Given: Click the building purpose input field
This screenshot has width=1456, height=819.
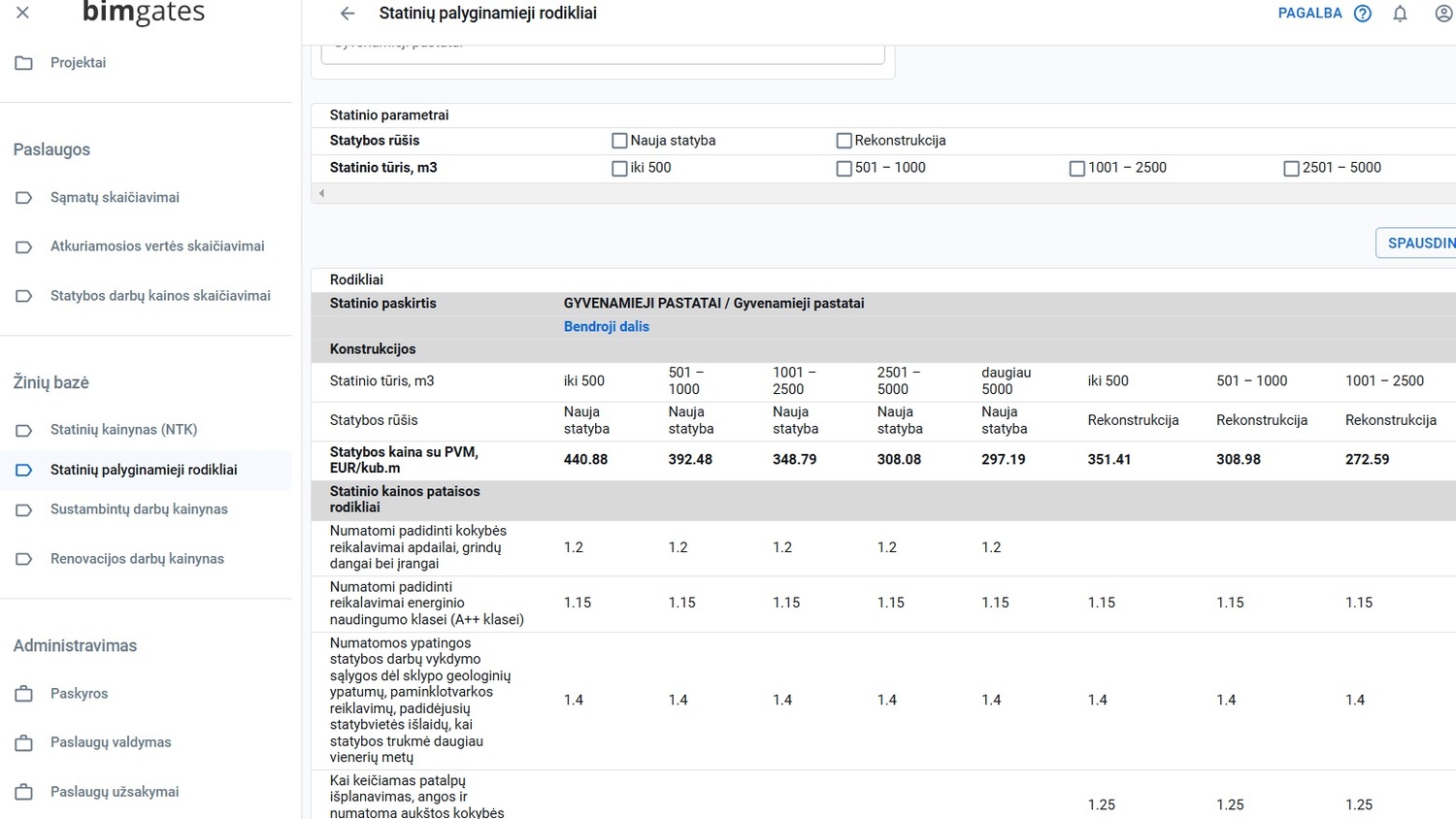Looking at the screenshot, I should click(603, 52).
